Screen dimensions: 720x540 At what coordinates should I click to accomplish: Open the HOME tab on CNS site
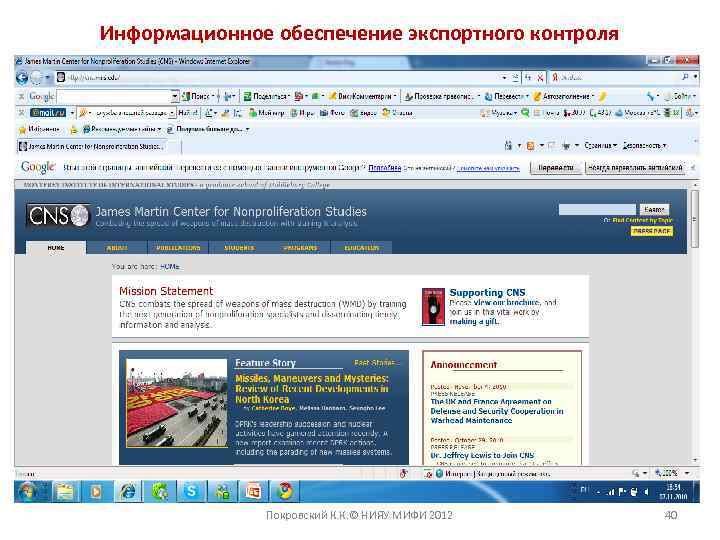56,248
